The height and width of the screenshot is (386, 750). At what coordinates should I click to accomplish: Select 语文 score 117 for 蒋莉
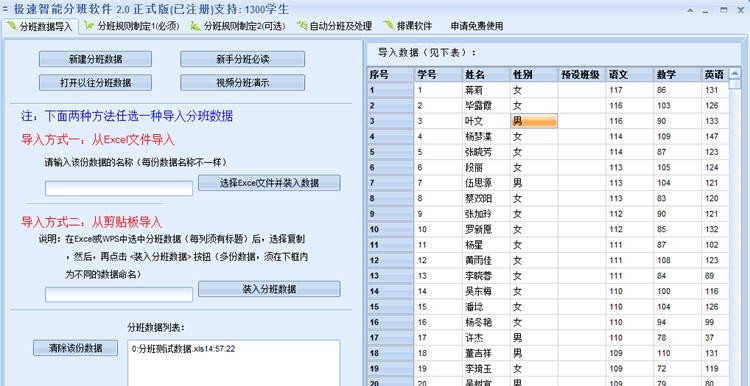click(629, 90)
